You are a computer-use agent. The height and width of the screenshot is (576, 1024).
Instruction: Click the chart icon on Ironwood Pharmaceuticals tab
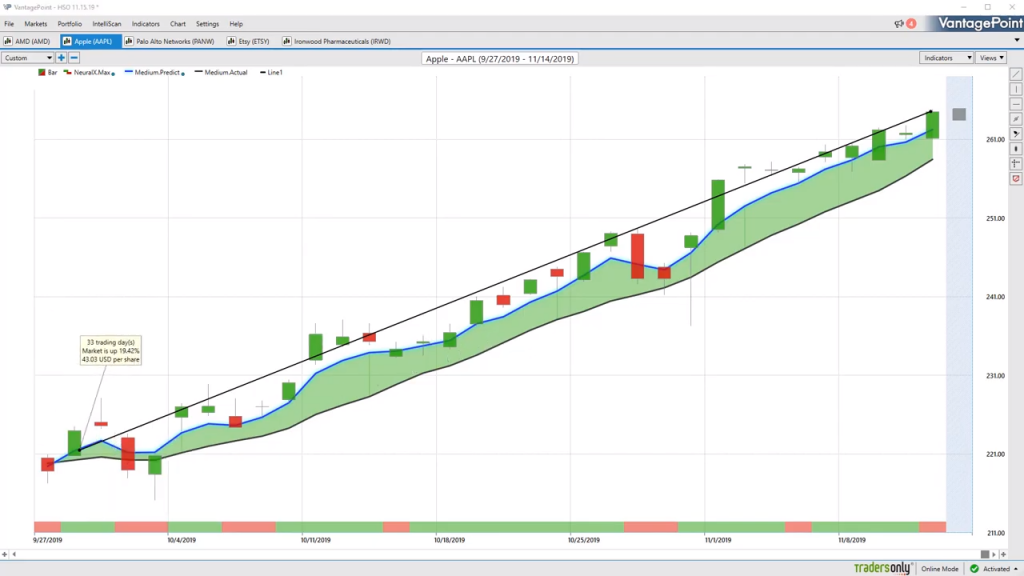coord(287,41)
